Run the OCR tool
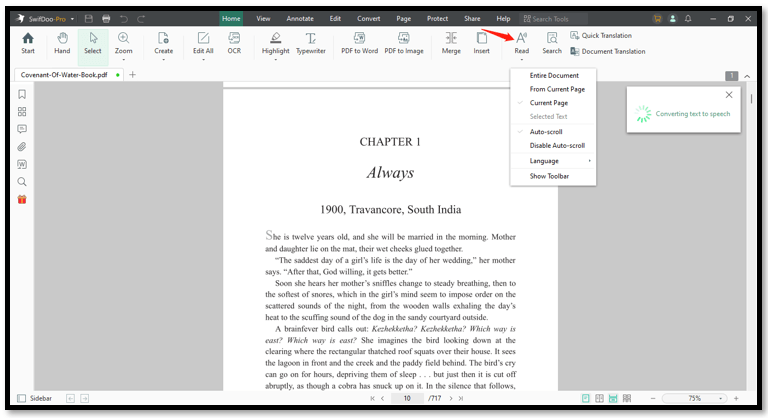The width and height of the screenshot is (768, 418). coord(234,43)
